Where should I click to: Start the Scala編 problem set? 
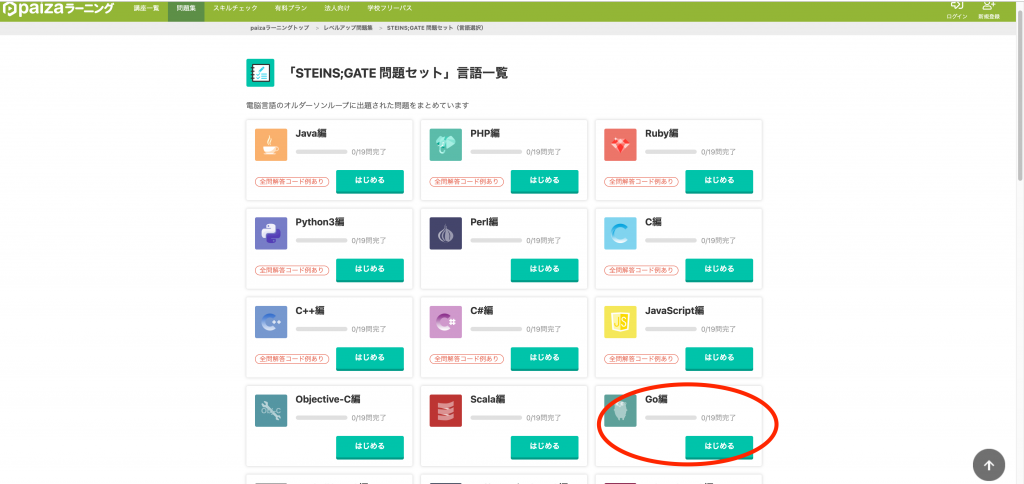(x=545, y=447)
